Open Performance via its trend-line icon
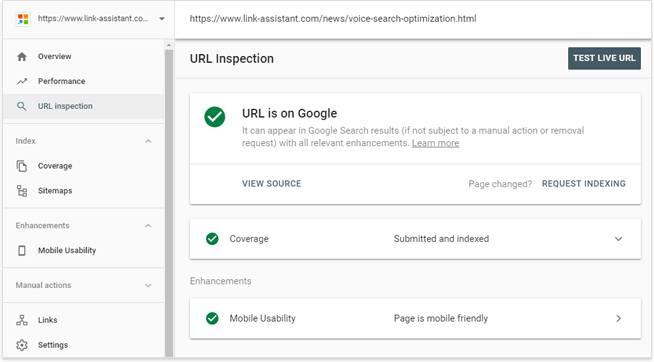Viewport: 654px width, 362px height. coord(22,81)
